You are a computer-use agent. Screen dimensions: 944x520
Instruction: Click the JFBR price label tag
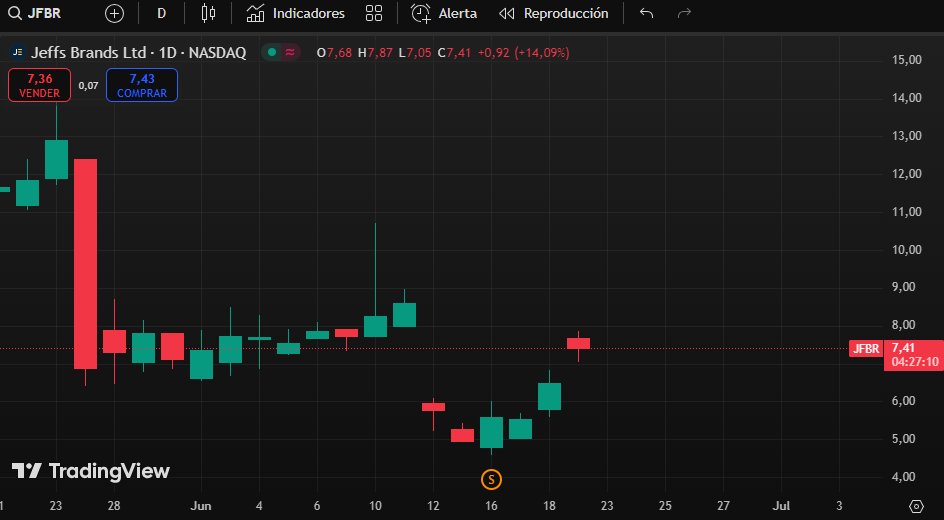[x=866, y=348]
